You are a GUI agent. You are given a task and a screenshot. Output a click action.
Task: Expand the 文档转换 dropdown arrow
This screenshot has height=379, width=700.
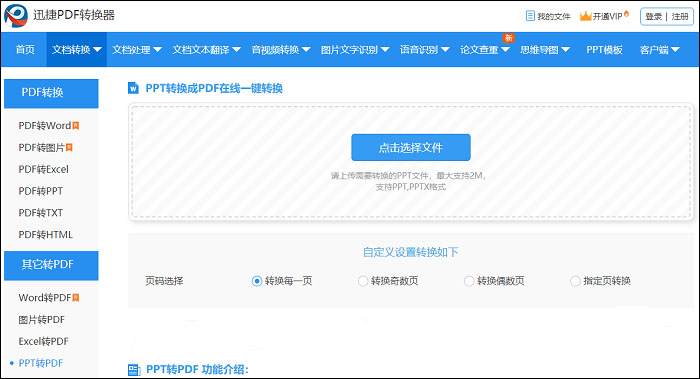pos(97,50)
